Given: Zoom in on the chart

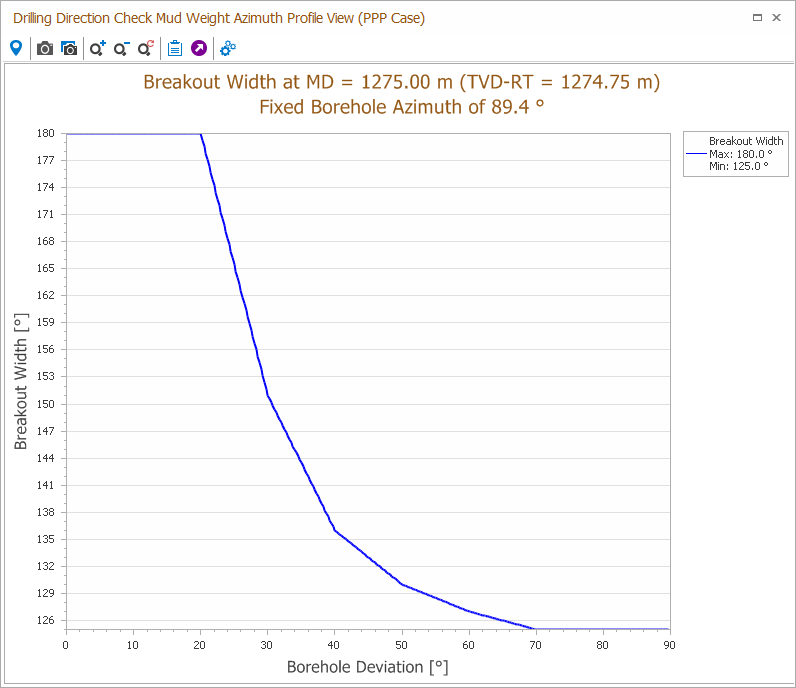Looking at the screenshot, I should 97,48.
